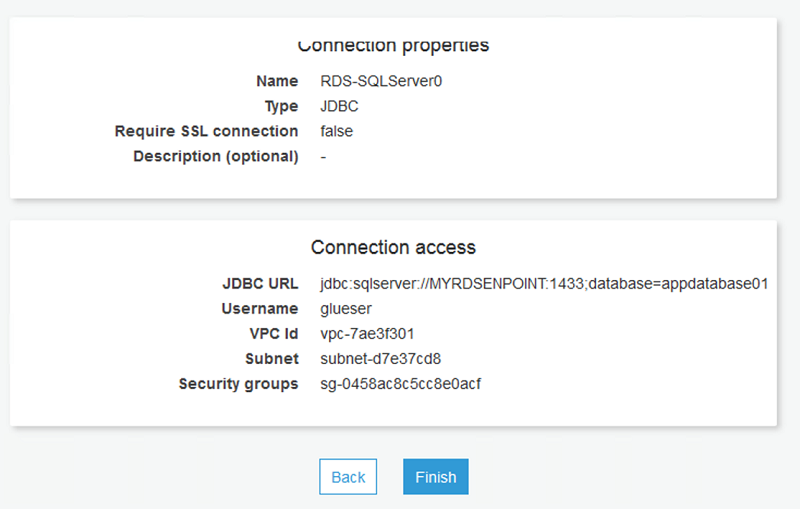Select the SSL value false

tap(337, 131)
